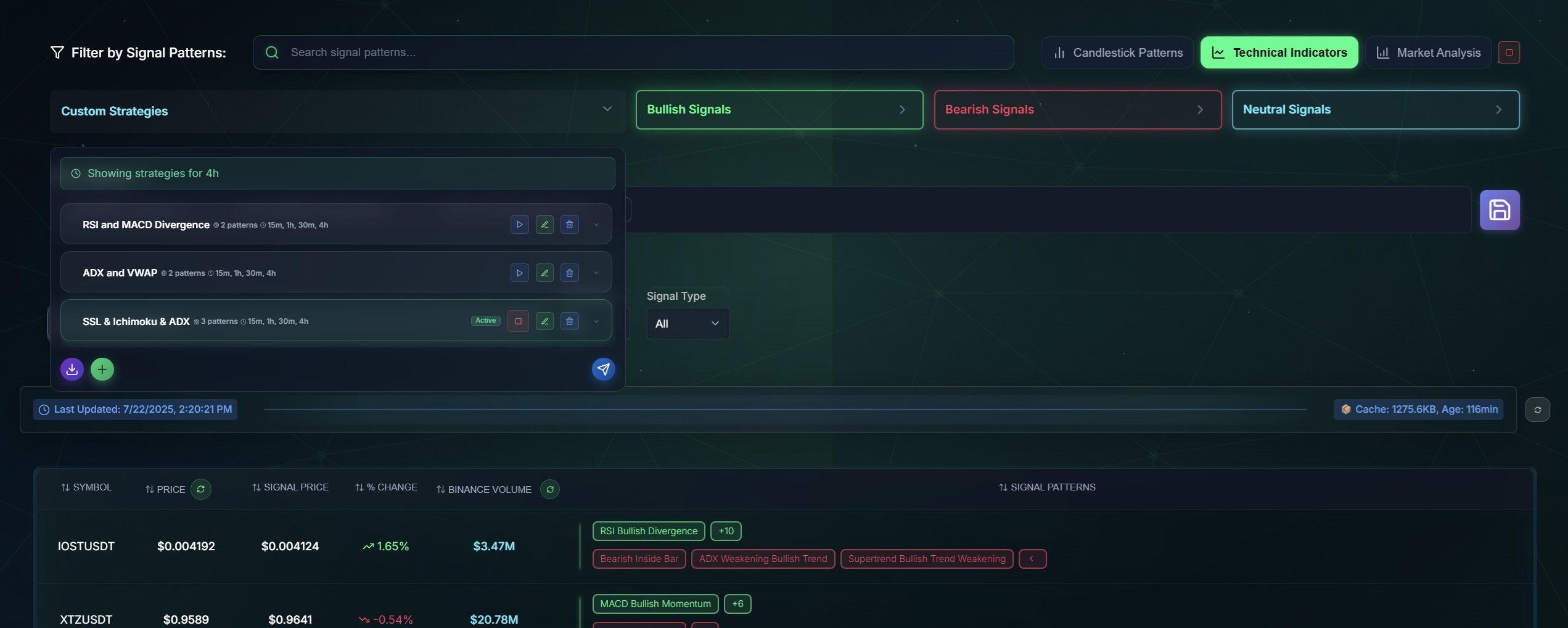The width and height of the screenshot is (1568, 628).
Task: Expand ADX and VWAP strategy details
Action: 596,273
